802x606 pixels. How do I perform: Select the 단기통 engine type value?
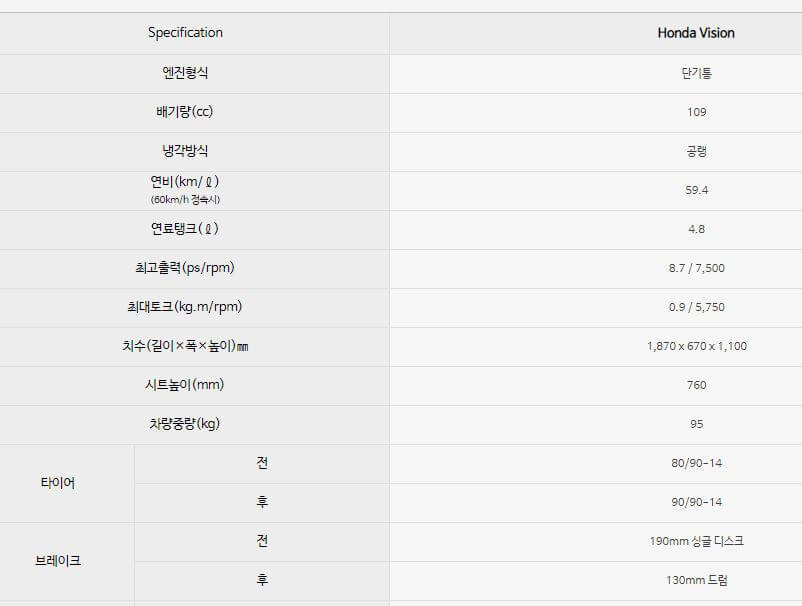tap(696, 73)
